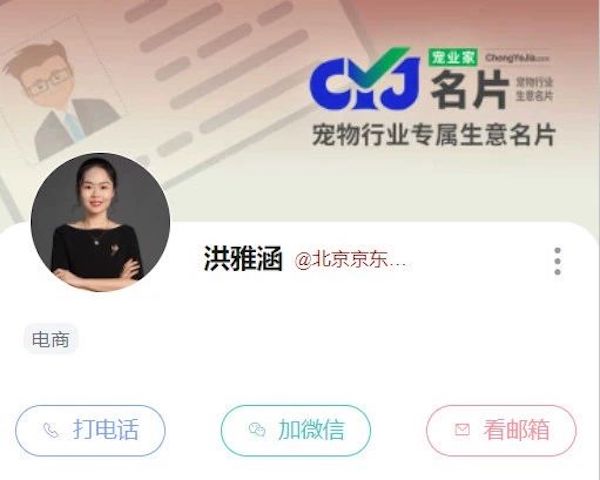The width and height of the screenshot is (600, 480).
Task: Tap the WeChat bubble icon
Action: [257, 429]
